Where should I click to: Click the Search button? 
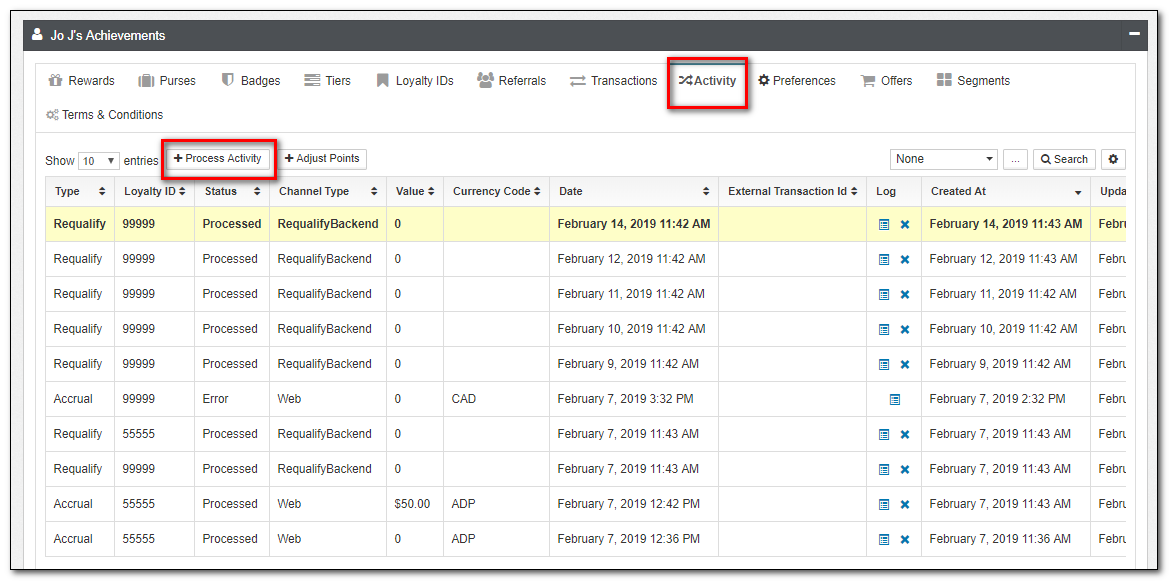coord(1063,160)
